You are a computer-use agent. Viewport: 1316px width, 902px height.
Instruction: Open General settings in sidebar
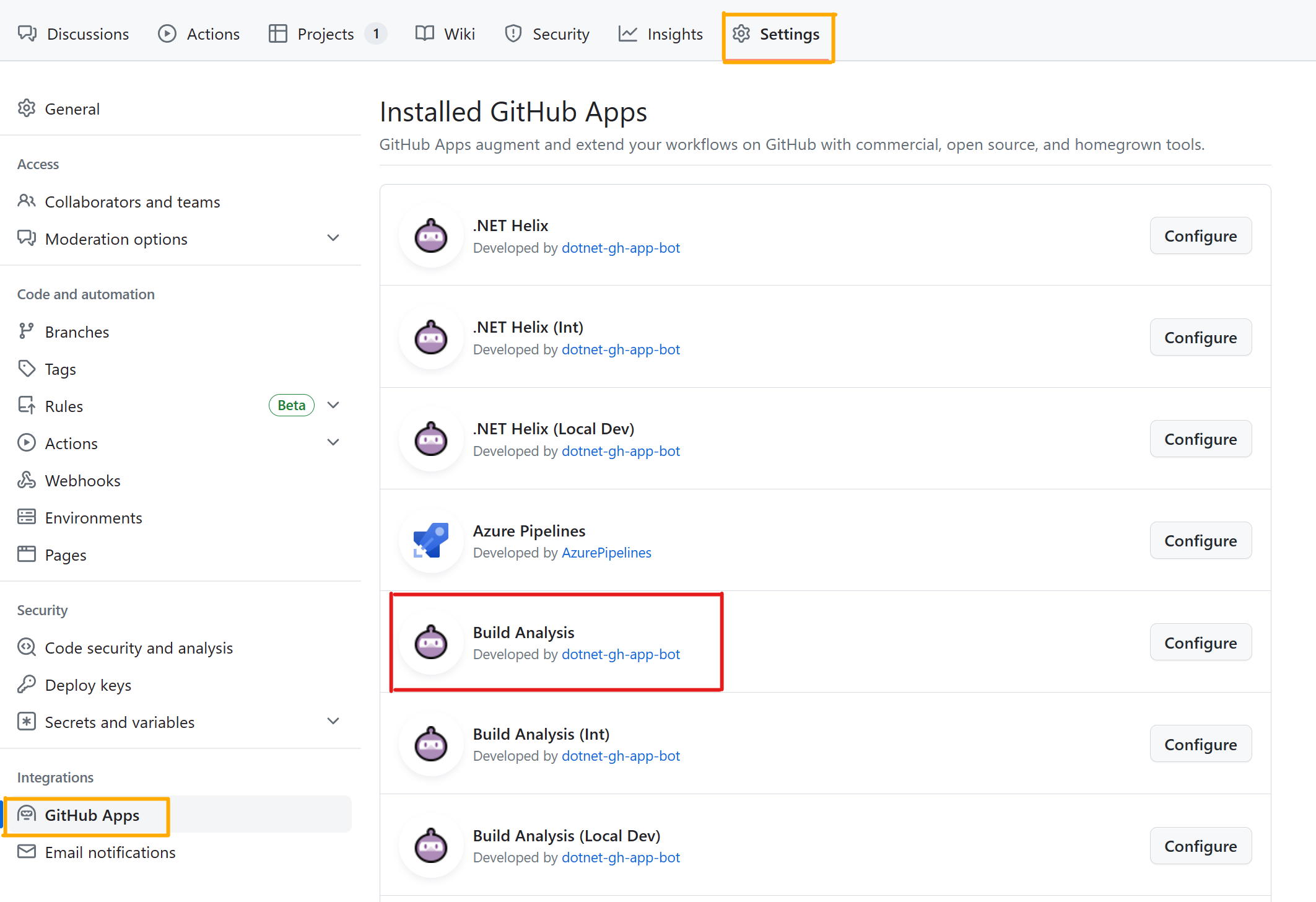[x=180, y=108]
